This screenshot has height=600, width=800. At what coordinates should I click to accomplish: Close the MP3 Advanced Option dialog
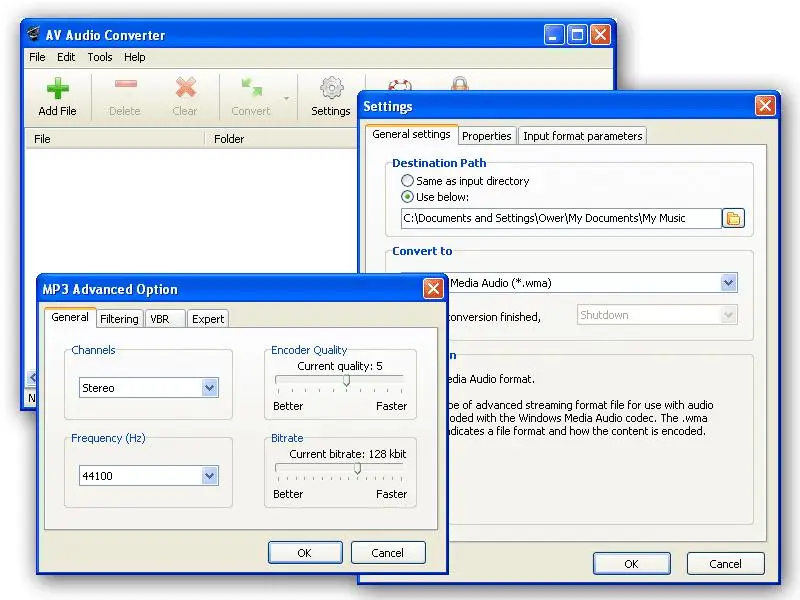pyautogui.click(x=433, y=289)
